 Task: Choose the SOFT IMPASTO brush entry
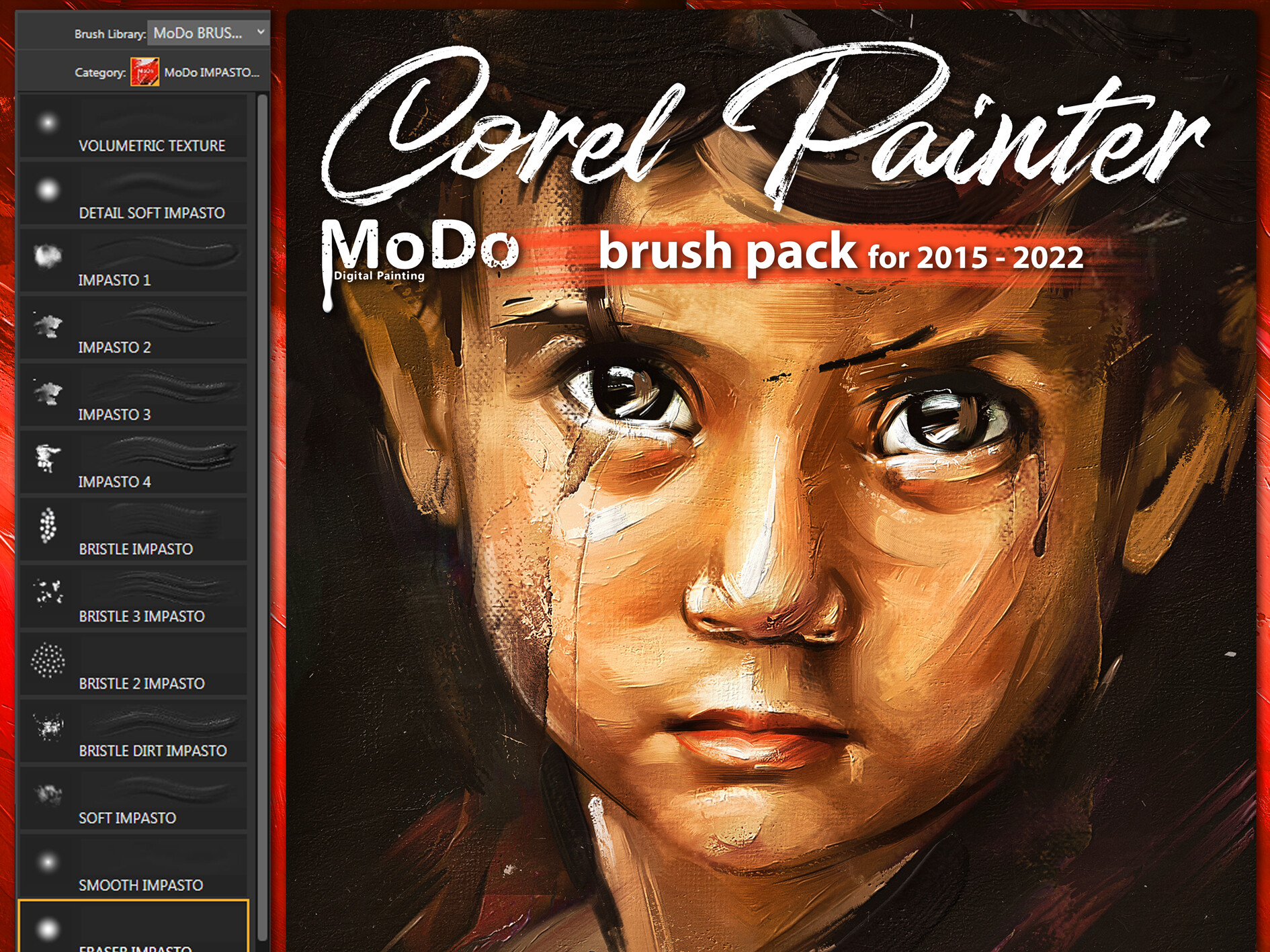pyautogui.click(x=133, y=798)
